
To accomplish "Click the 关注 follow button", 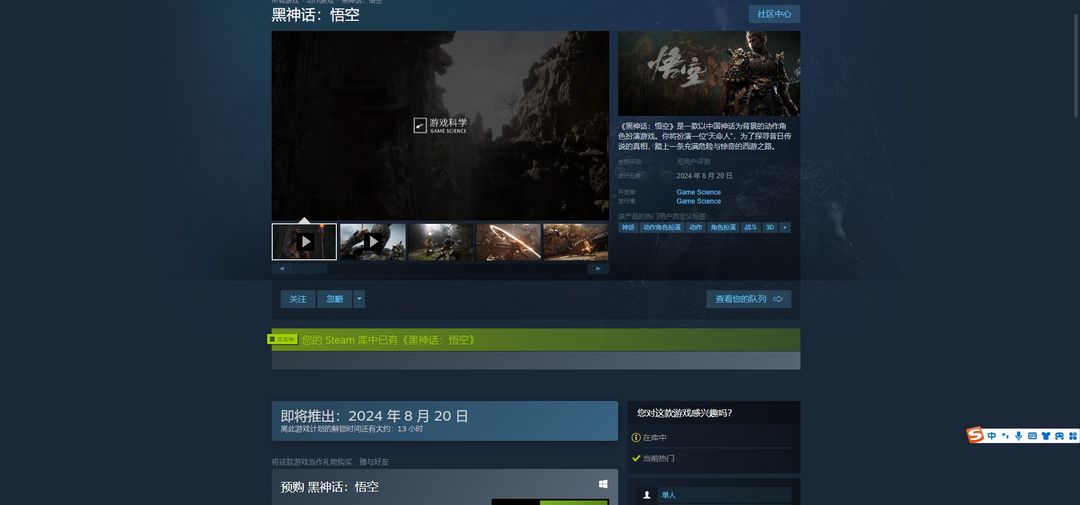I will [298, 299].
